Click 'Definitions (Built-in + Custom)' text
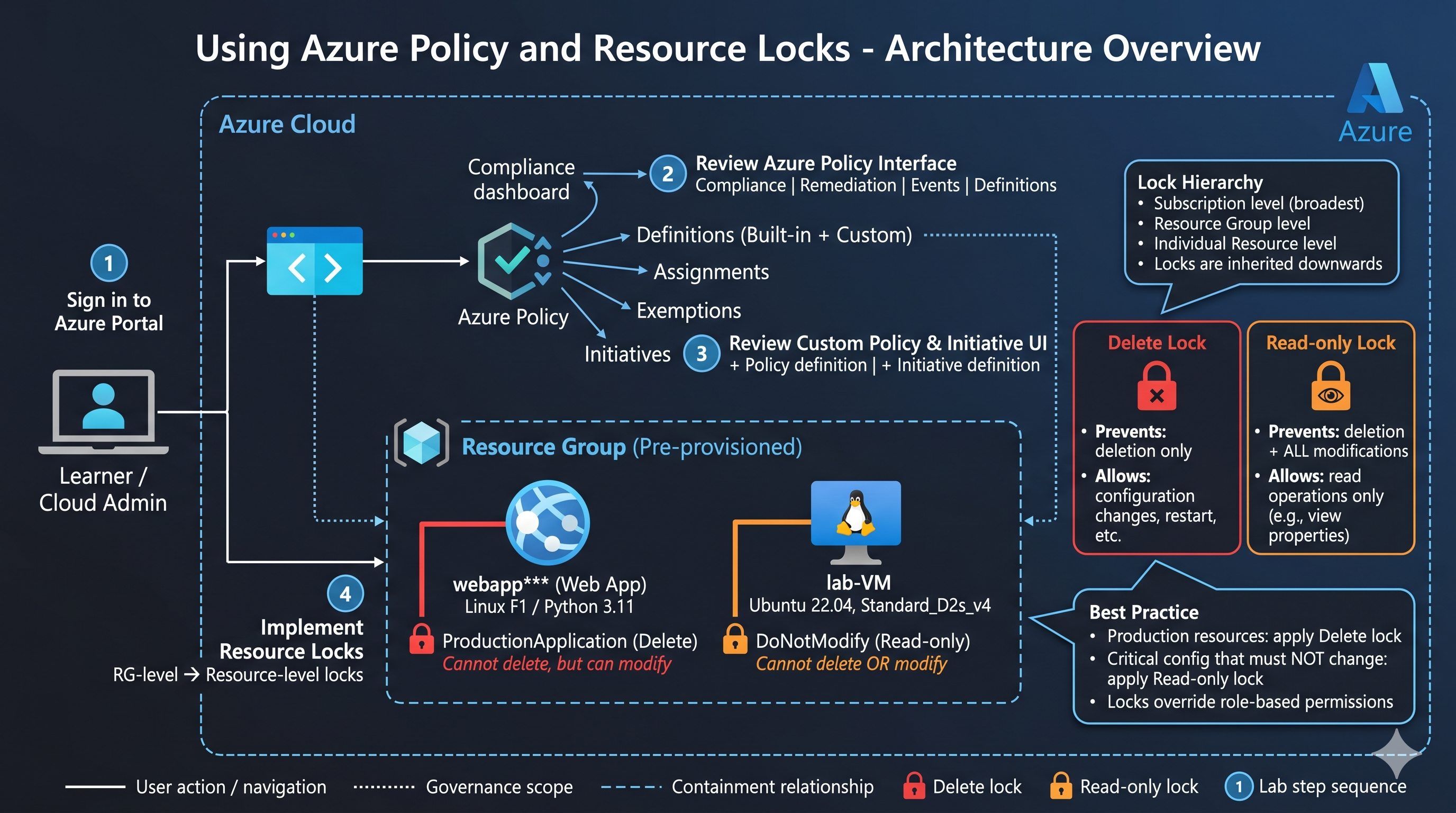 pyautogui.click(x=775, y=234)
